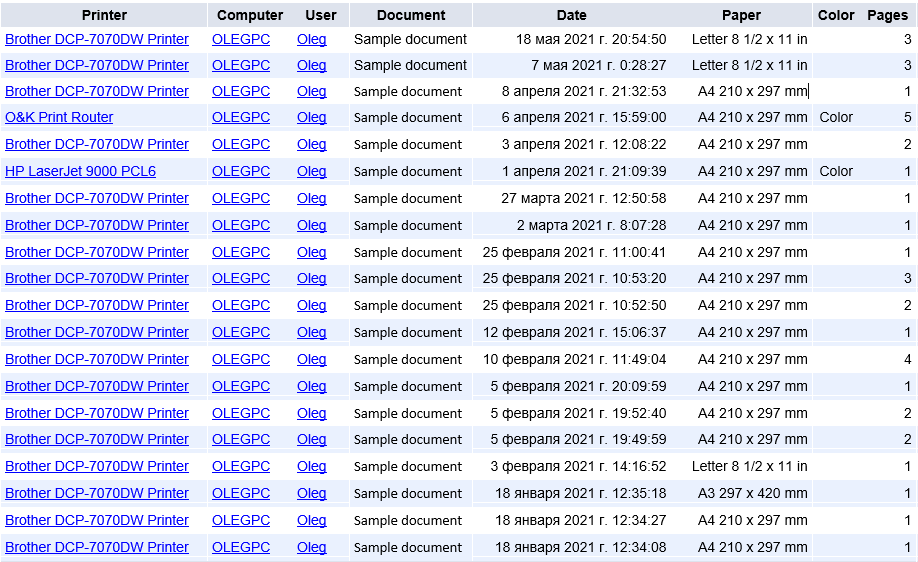Select Sample document in 12:34:08 row

click(408, 547)
